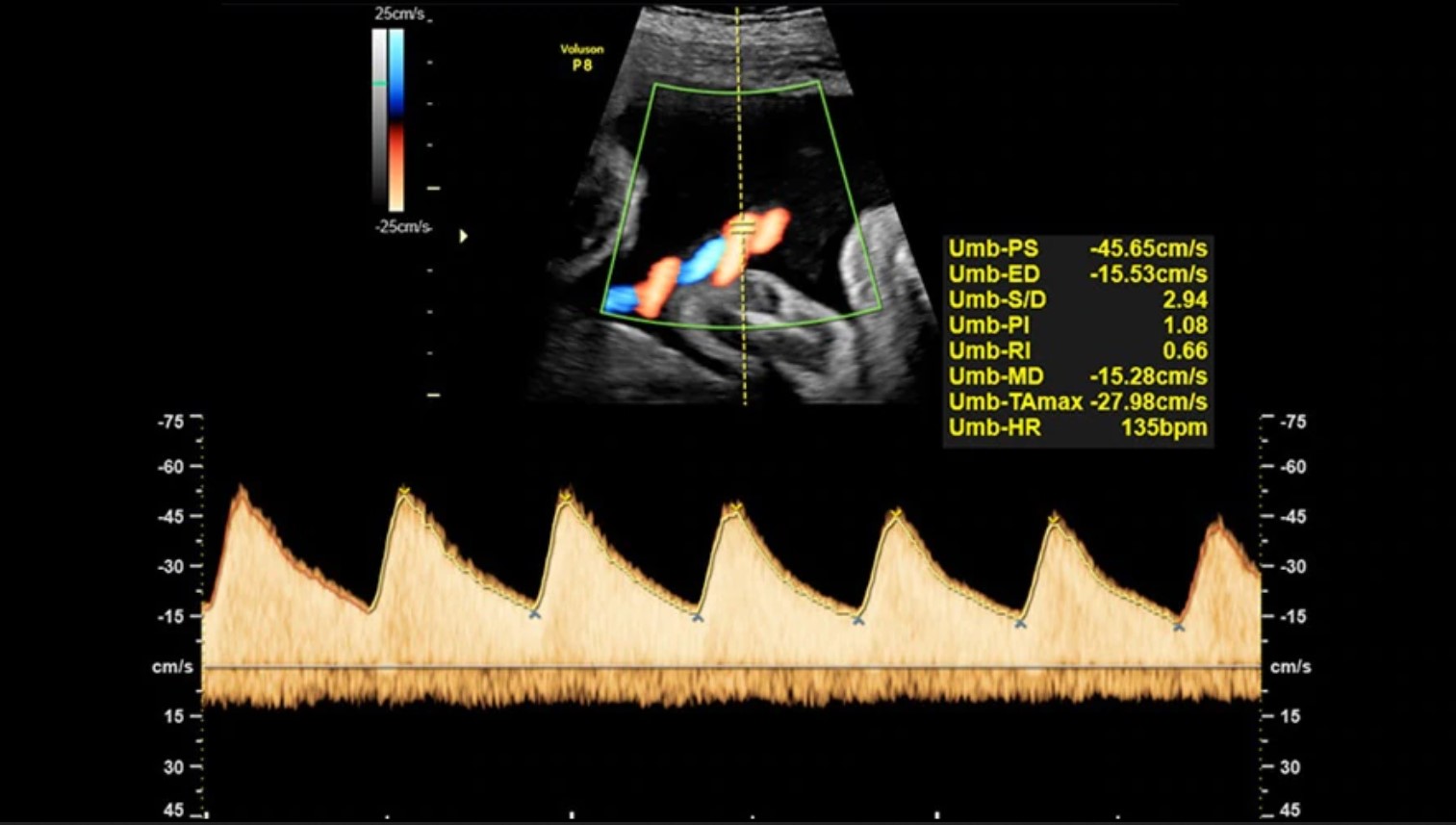Screen dimensions: 1456x825
Task: Choose the Umb-RI result line
Action: coord(1077,351)
